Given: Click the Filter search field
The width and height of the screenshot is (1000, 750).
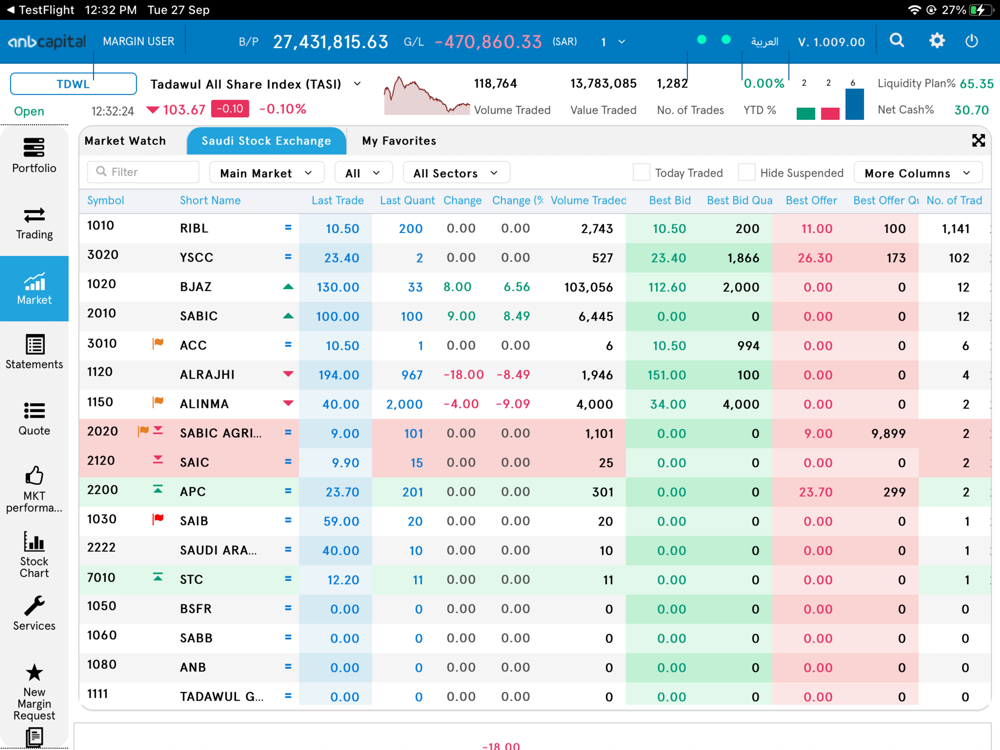Looking at the screenshot, I should [x=143, y=172].
